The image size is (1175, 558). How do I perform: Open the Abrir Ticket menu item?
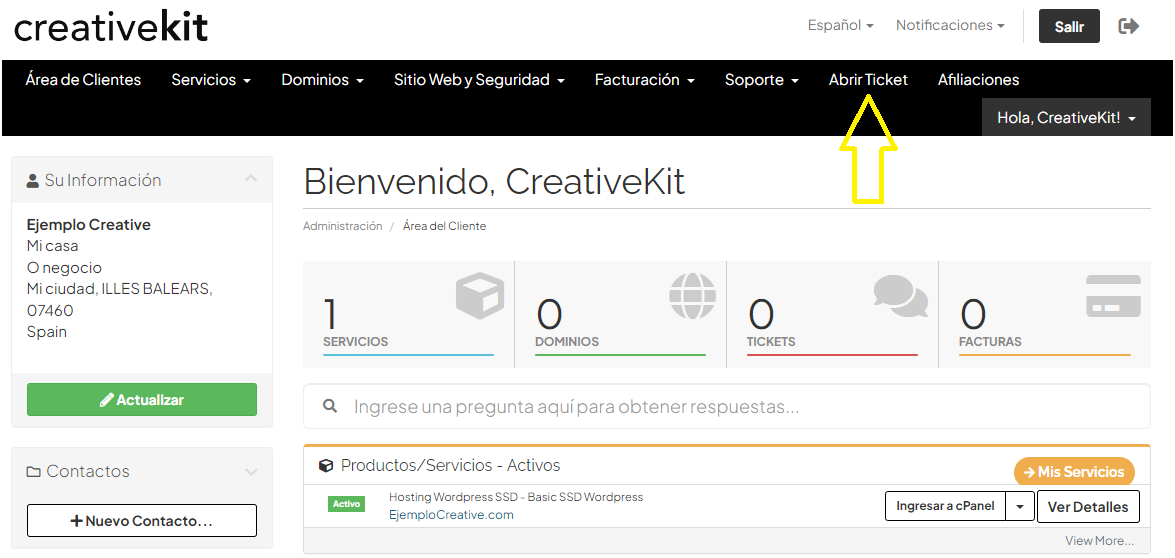[x=868, y=80]
